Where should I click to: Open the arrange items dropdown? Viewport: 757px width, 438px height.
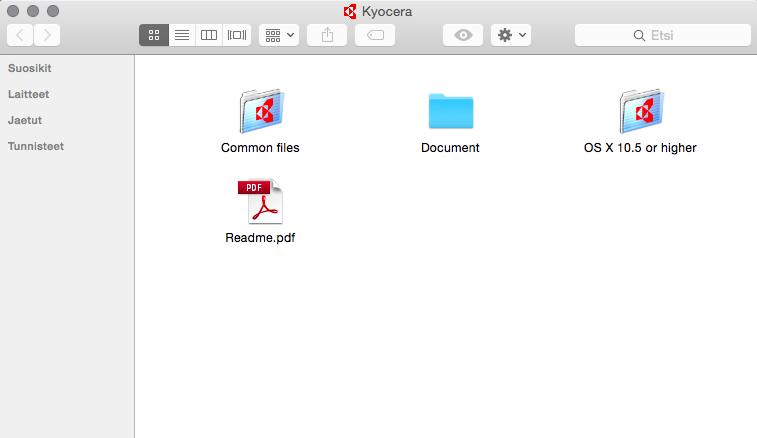point(279,35)
